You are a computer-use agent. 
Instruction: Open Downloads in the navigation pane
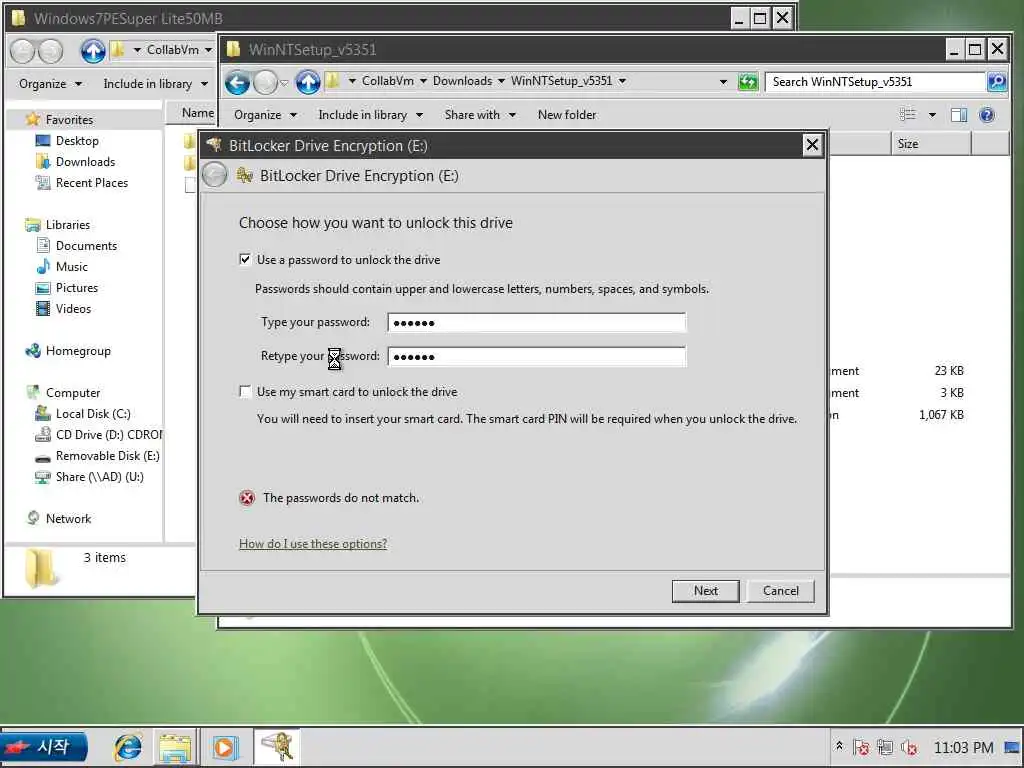tap(85, 161)
